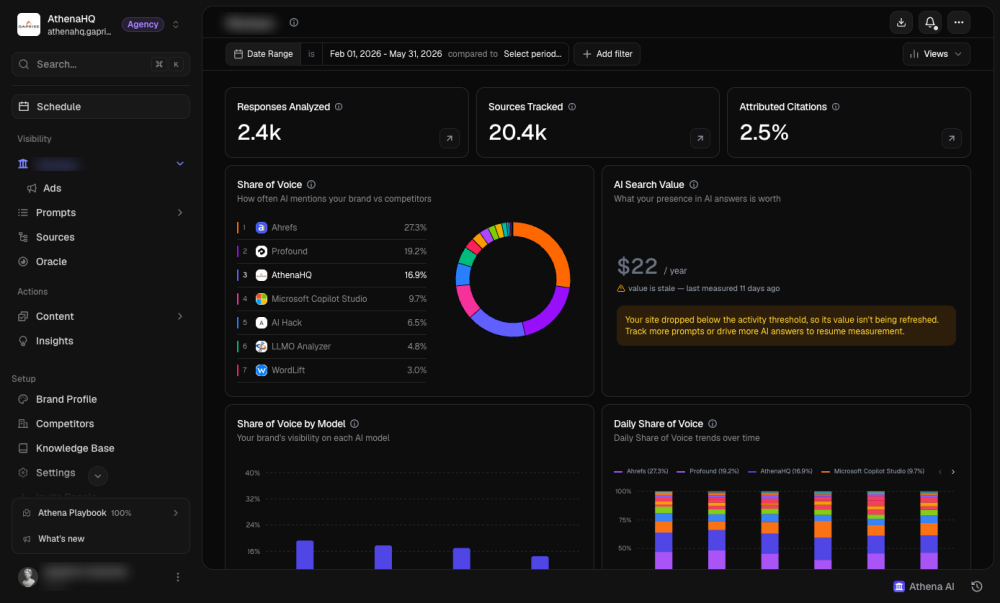The image size is (1000, 603).
Task: Expand the Prompts submenu chevron
Action: coord(180,213)
